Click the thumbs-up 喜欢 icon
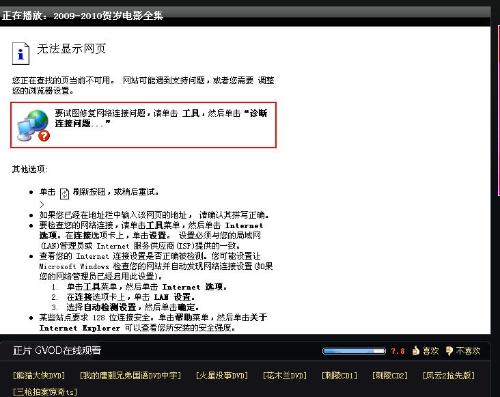 416,350
